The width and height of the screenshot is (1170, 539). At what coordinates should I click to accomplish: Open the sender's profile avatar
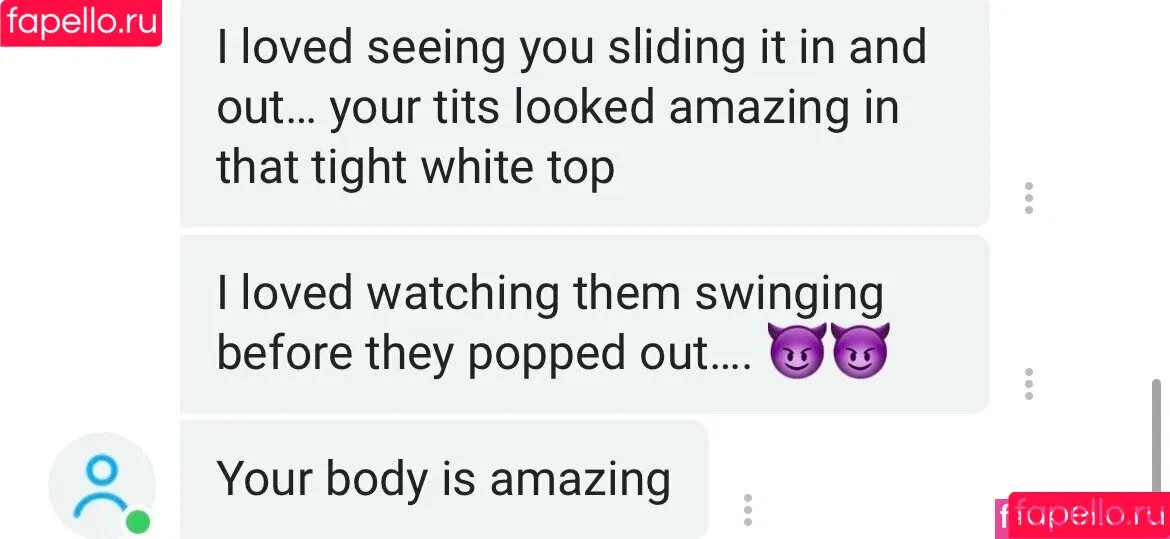coord(101,486)
